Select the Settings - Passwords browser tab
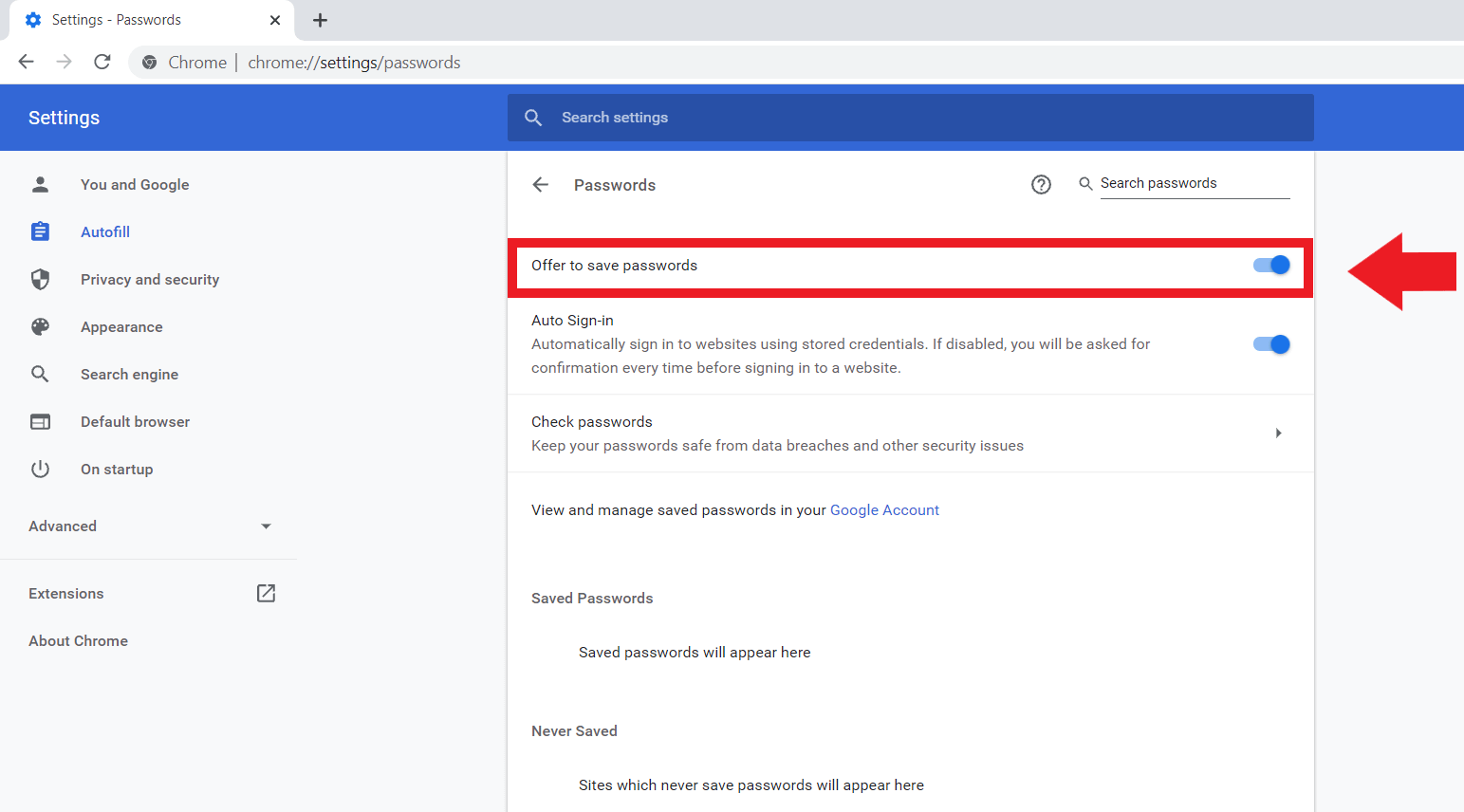The height and width of the screenshot is (812, 1464). pyautogui.click(x=152, y=20)
